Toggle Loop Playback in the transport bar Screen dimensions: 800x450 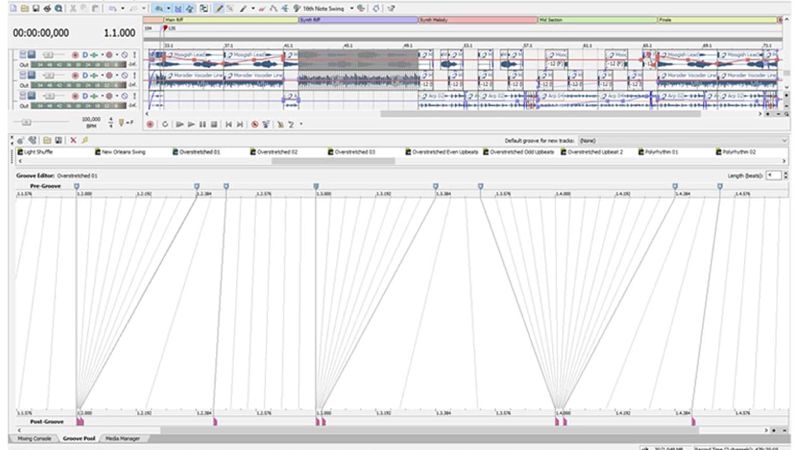(x=165, y=124)
